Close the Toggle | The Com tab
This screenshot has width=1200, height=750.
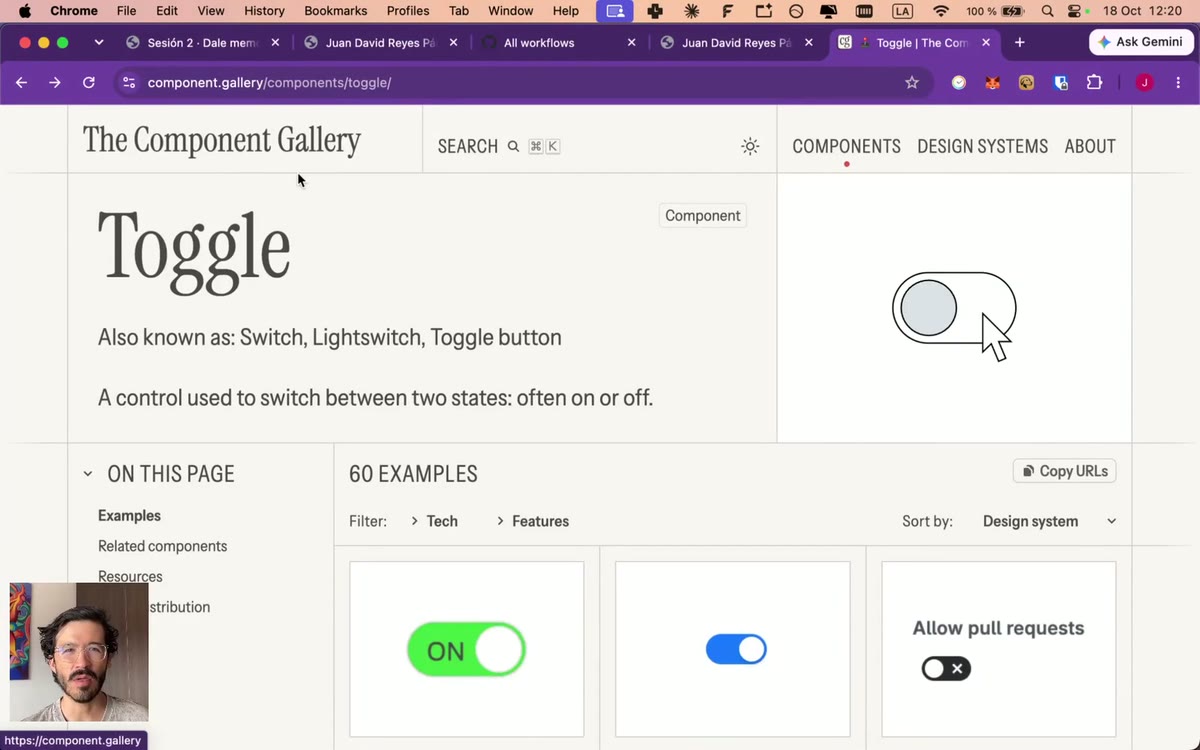987,43
